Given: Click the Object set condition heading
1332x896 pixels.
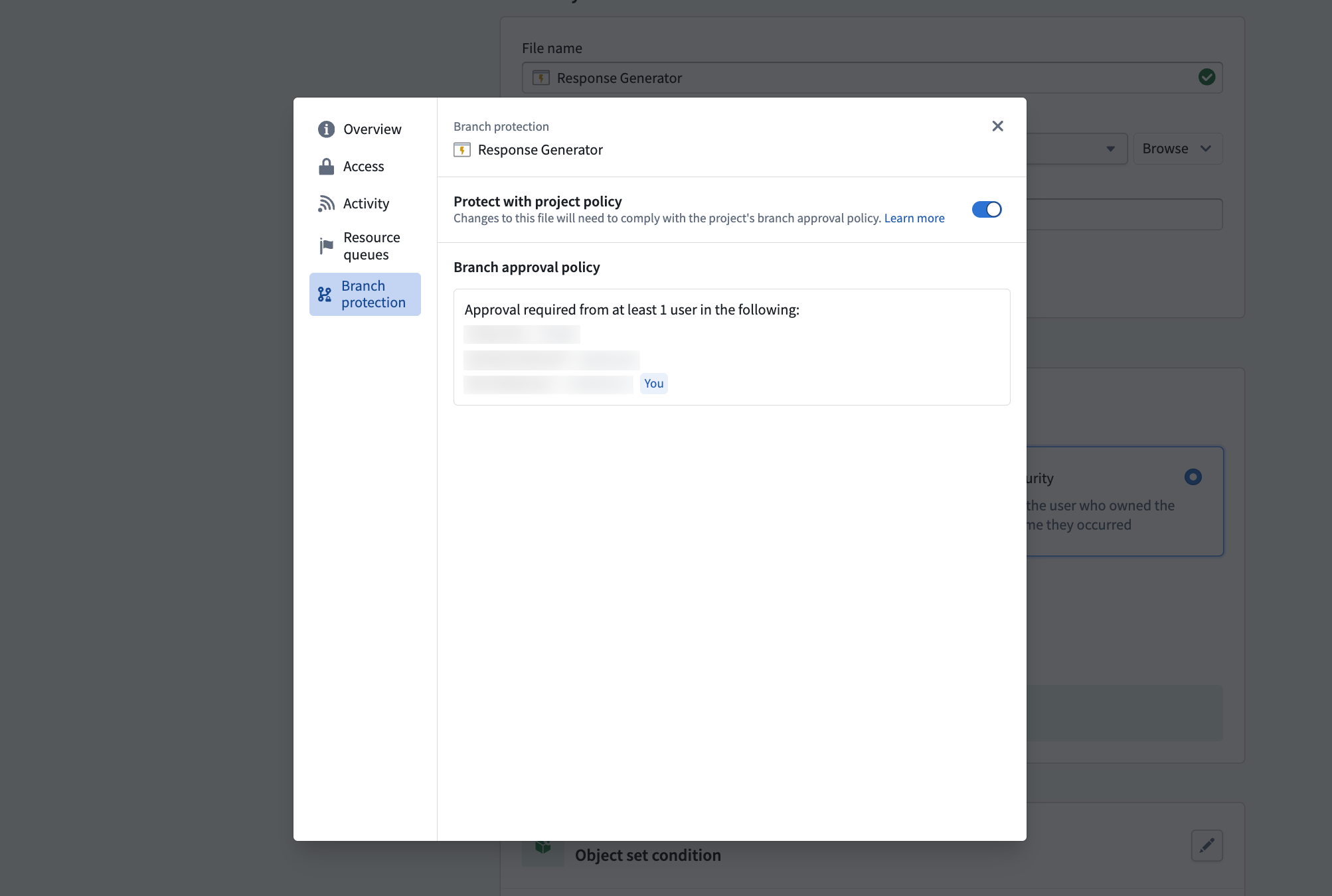Looking at the screenshot, I should [647, 855].
